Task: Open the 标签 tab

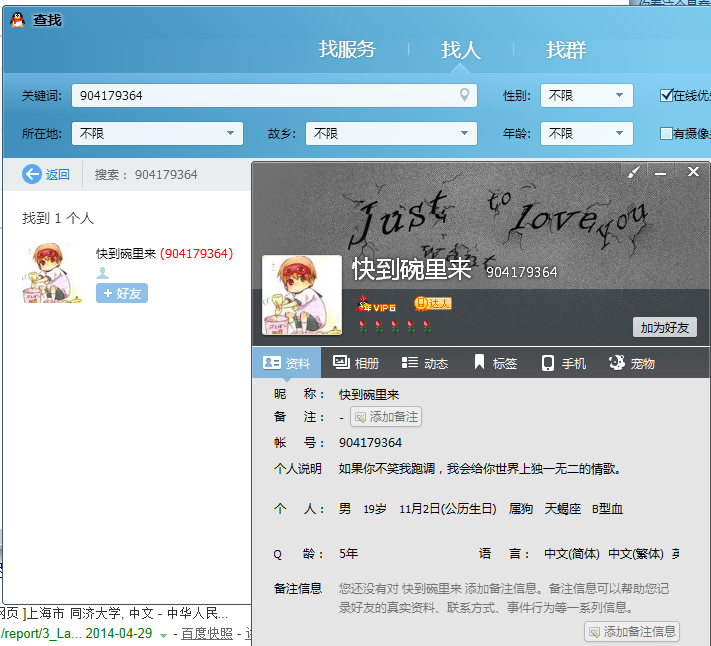Action: click(496, 363)
